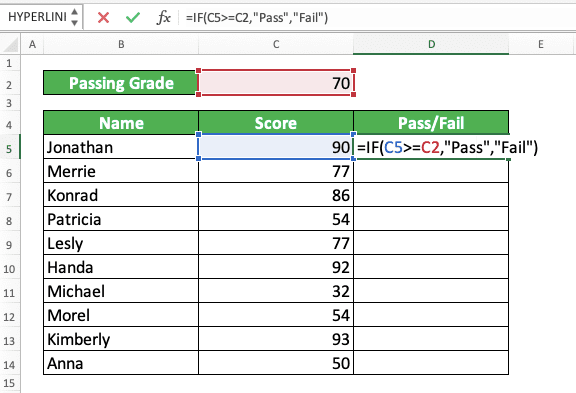Select Anna's score 50

coord(276,363)
